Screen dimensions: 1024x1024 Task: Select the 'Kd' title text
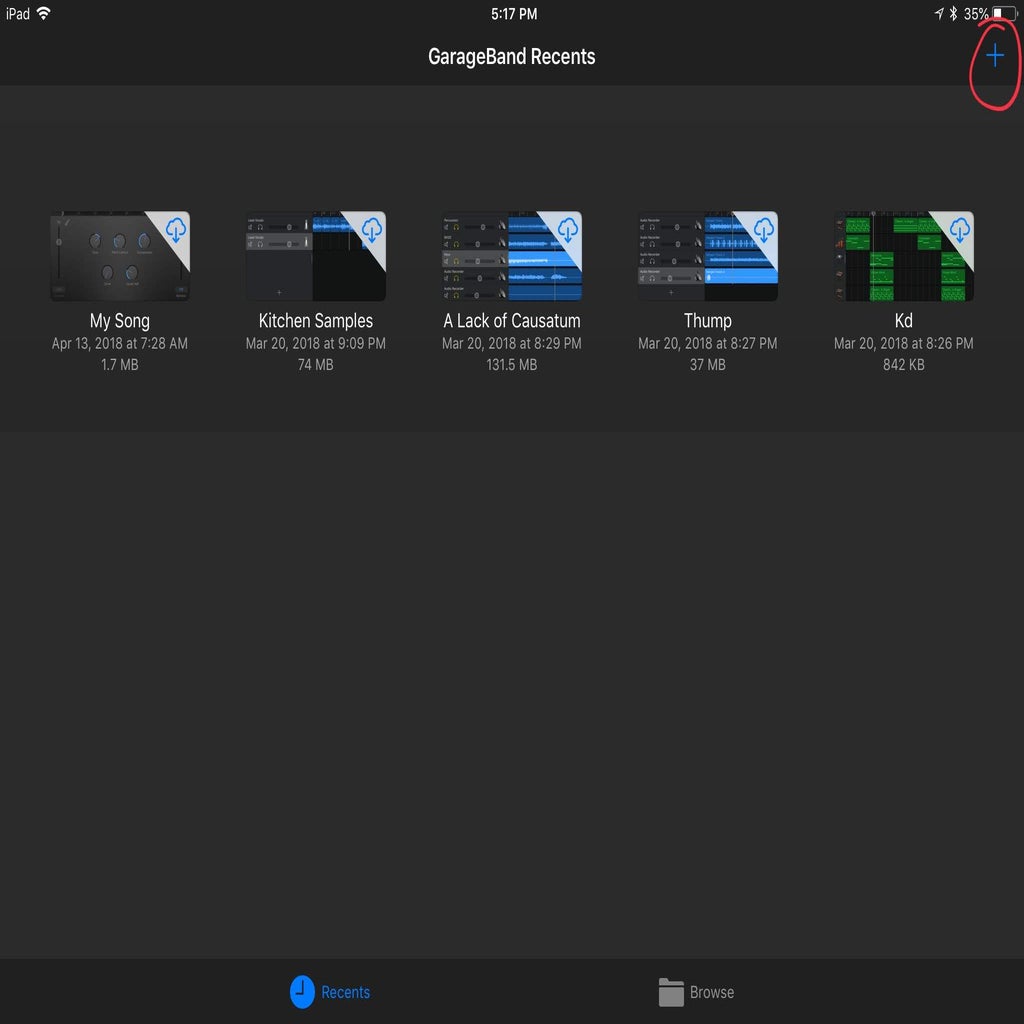pos(904,321)
